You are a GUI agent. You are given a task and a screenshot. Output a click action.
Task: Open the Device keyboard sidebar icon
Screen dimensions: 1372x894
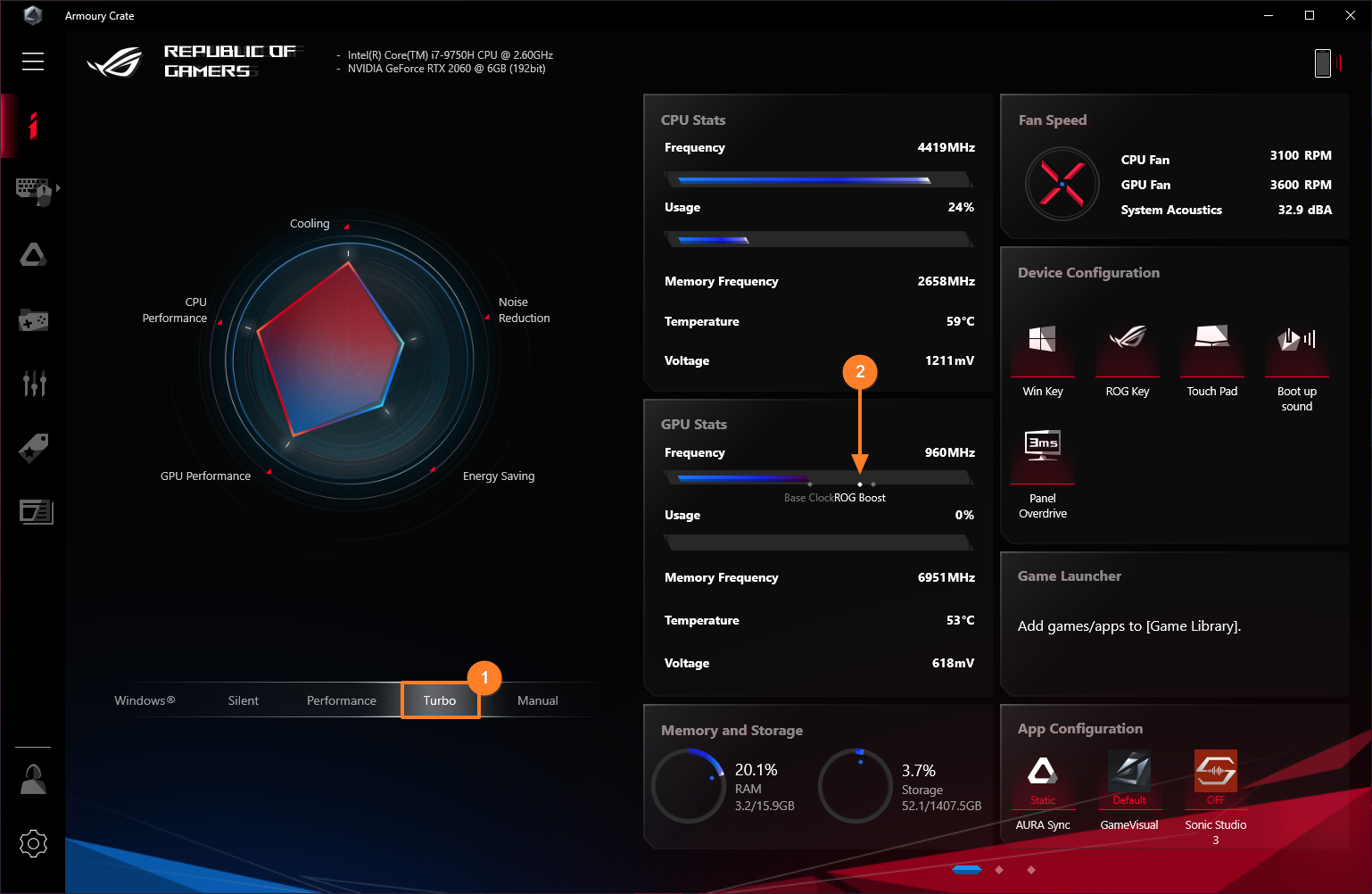point(34,190)
